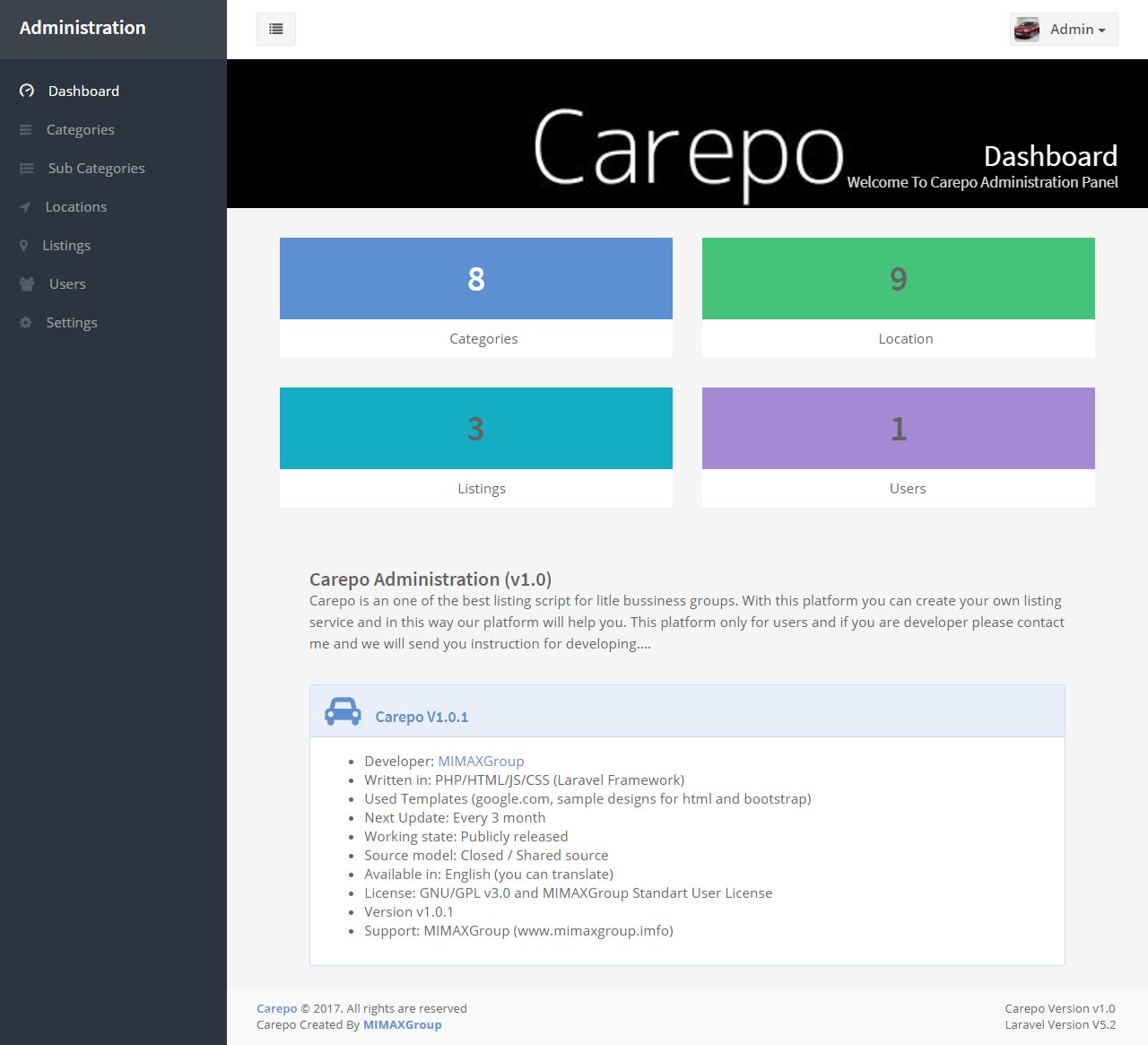Open Dashboard in the sidebar menu

113,91
